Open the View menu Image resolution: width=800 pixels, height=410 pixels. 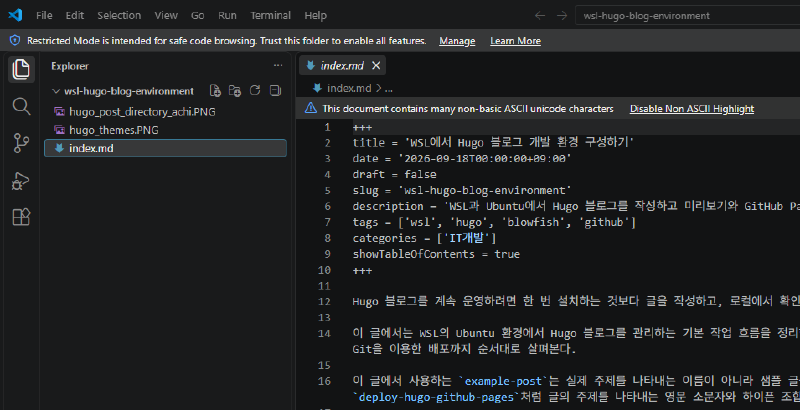tap(166, 15)
